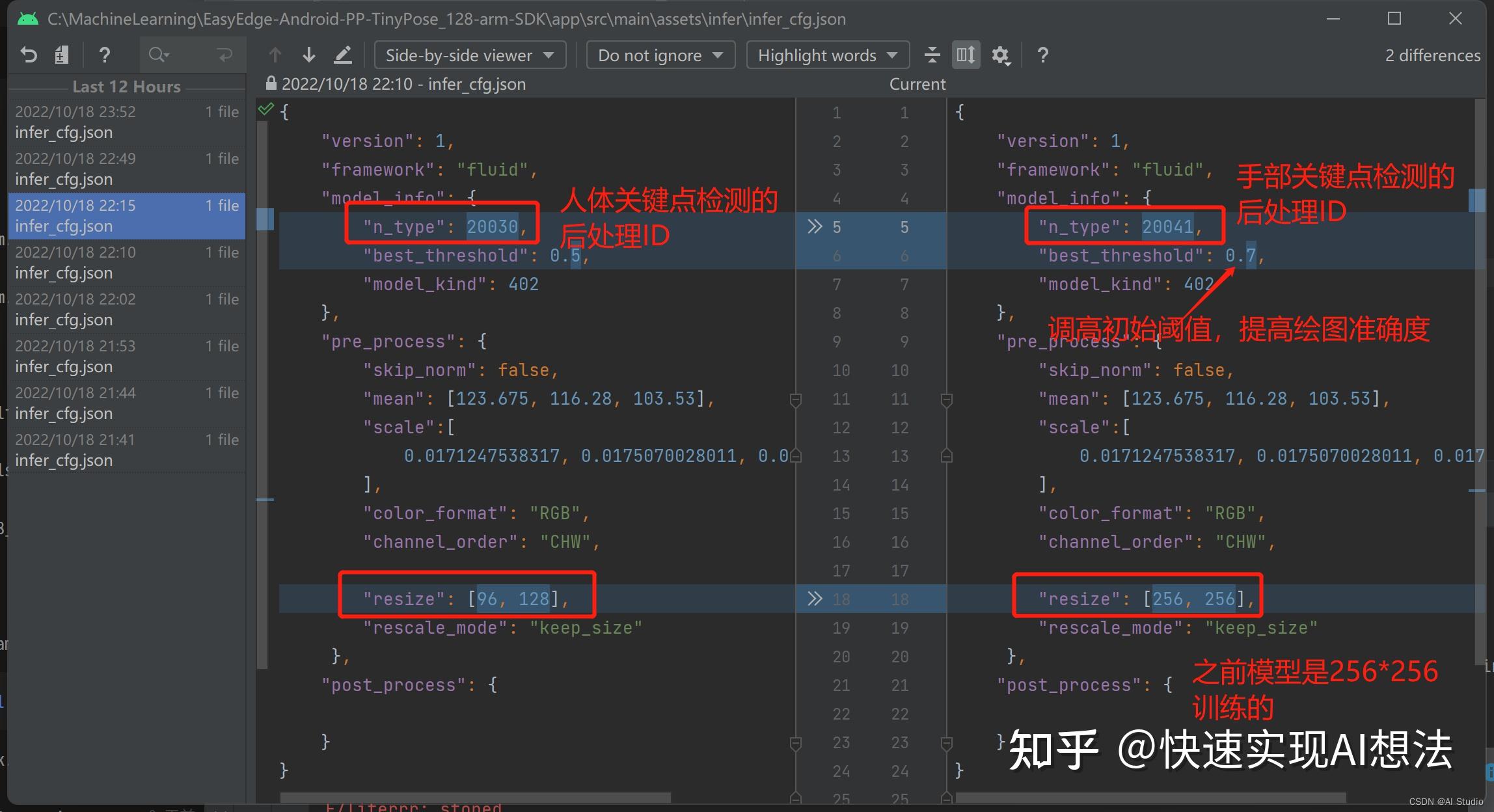Click left pane fold marker at line 13

(795, 455)
